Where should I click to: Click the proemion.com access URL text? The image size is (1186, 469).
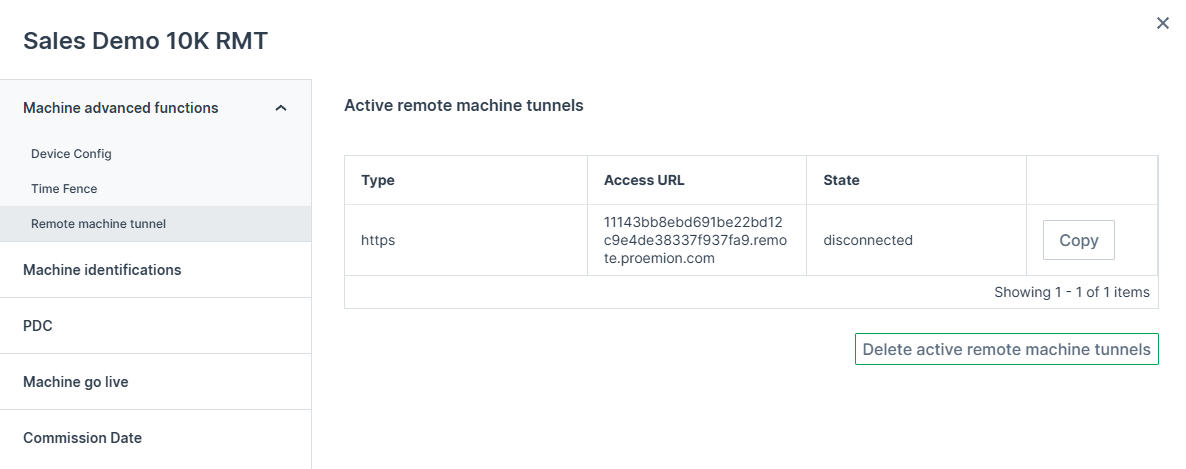693,240
